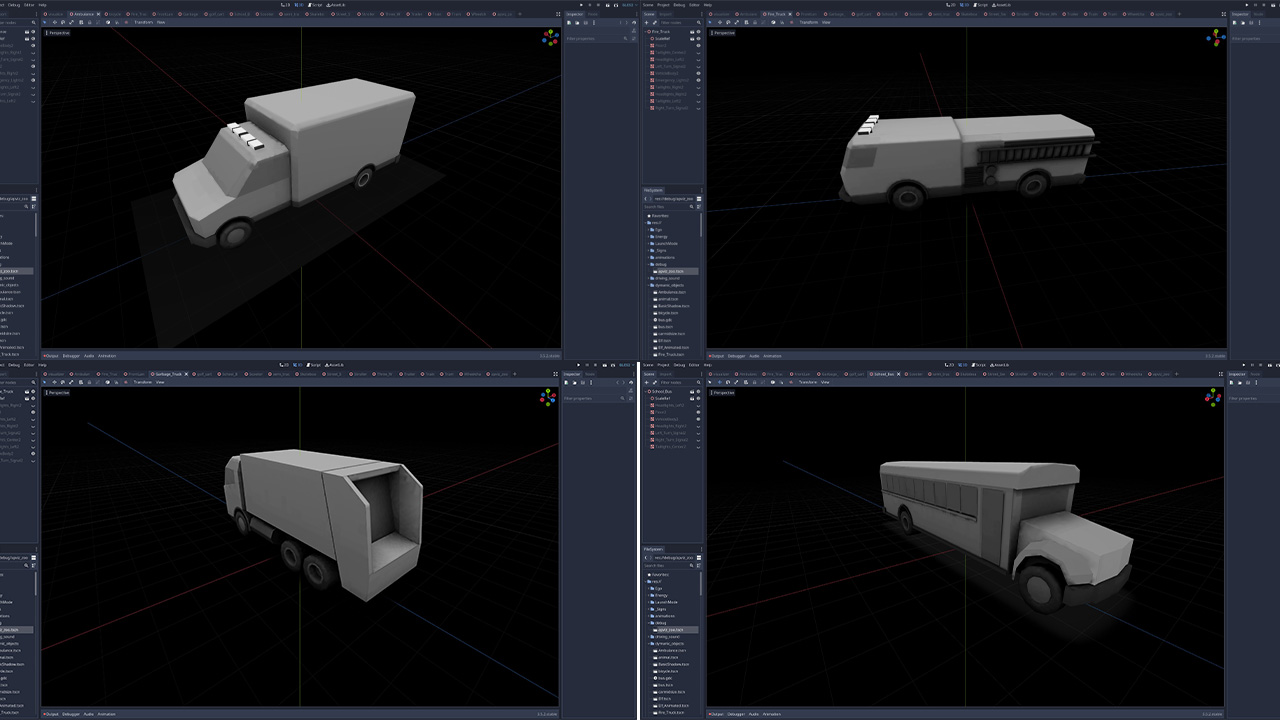This screenshot has width=1280, height=720.
Task: Collapse dynamic_objects folder in fire truck FileSystem
Action: point(649,285)
